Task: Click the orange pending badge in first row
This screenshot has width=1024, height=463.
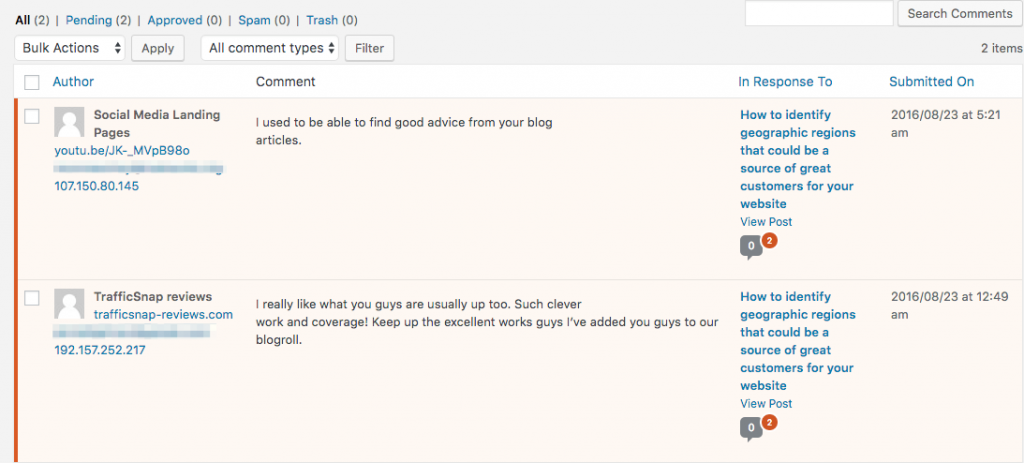Action: point(769,241)
